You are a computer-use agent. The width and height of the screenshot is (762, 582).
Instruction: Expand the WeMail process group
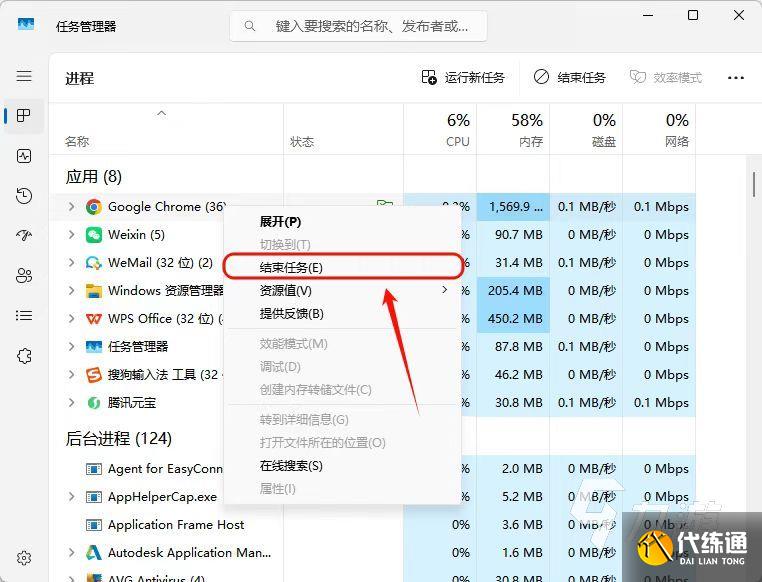click(x=71, y=263)
